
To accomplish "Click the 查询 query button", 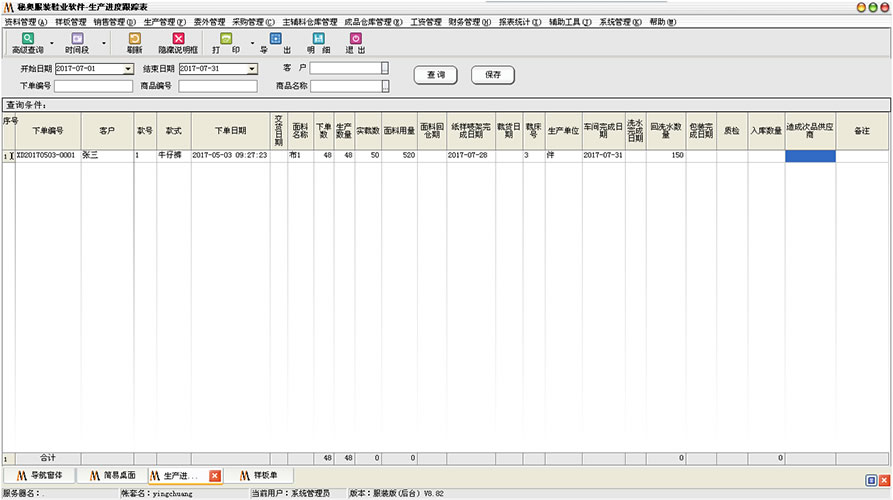I will click(435, 74).
